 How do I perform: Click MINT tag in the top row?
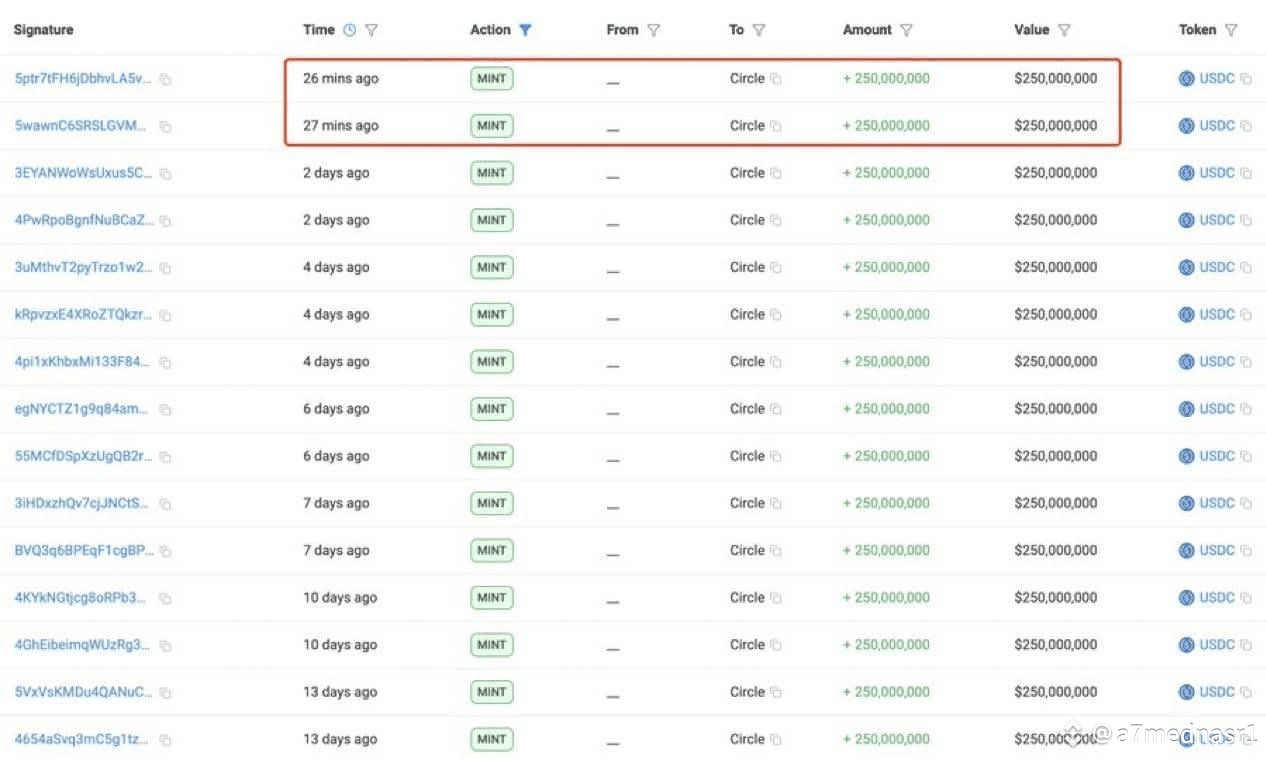[491, 78]
